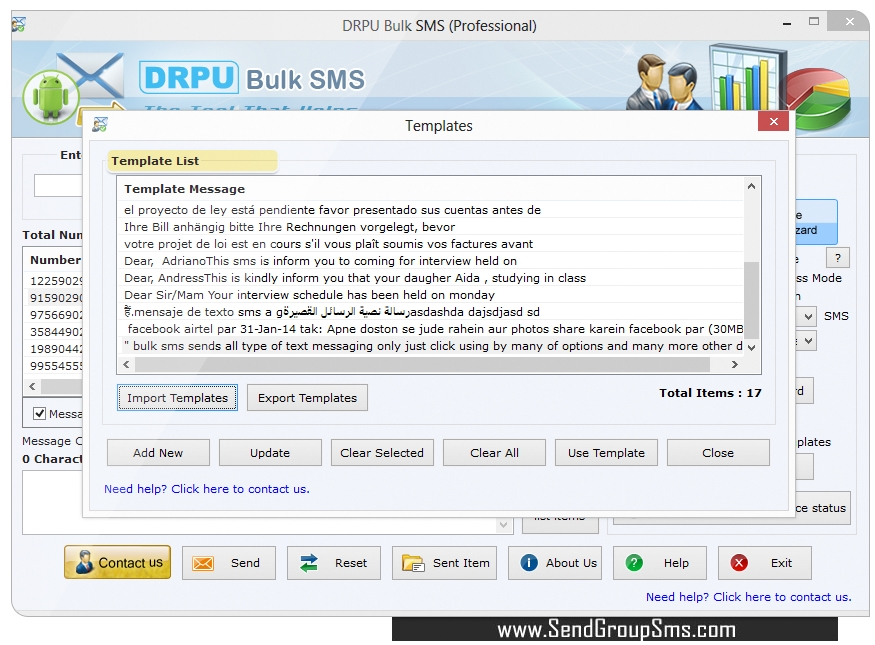Select the 'bulk sms sends all type' template
875x645 pixels.
(430, 346)
